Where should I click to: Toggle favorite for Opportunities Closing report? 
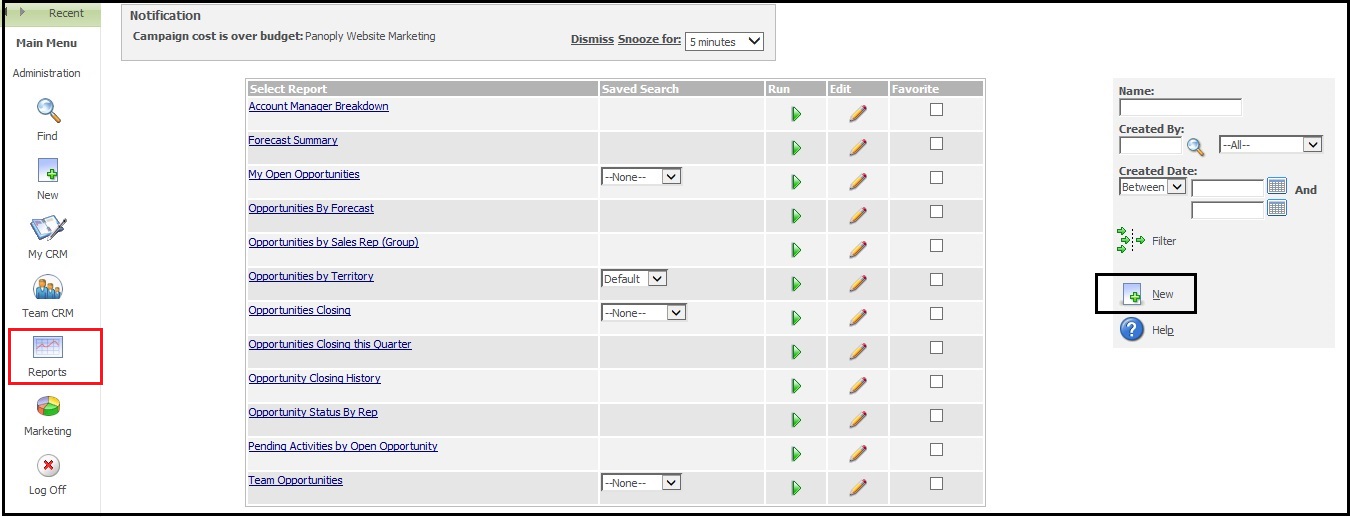point(936,314)
